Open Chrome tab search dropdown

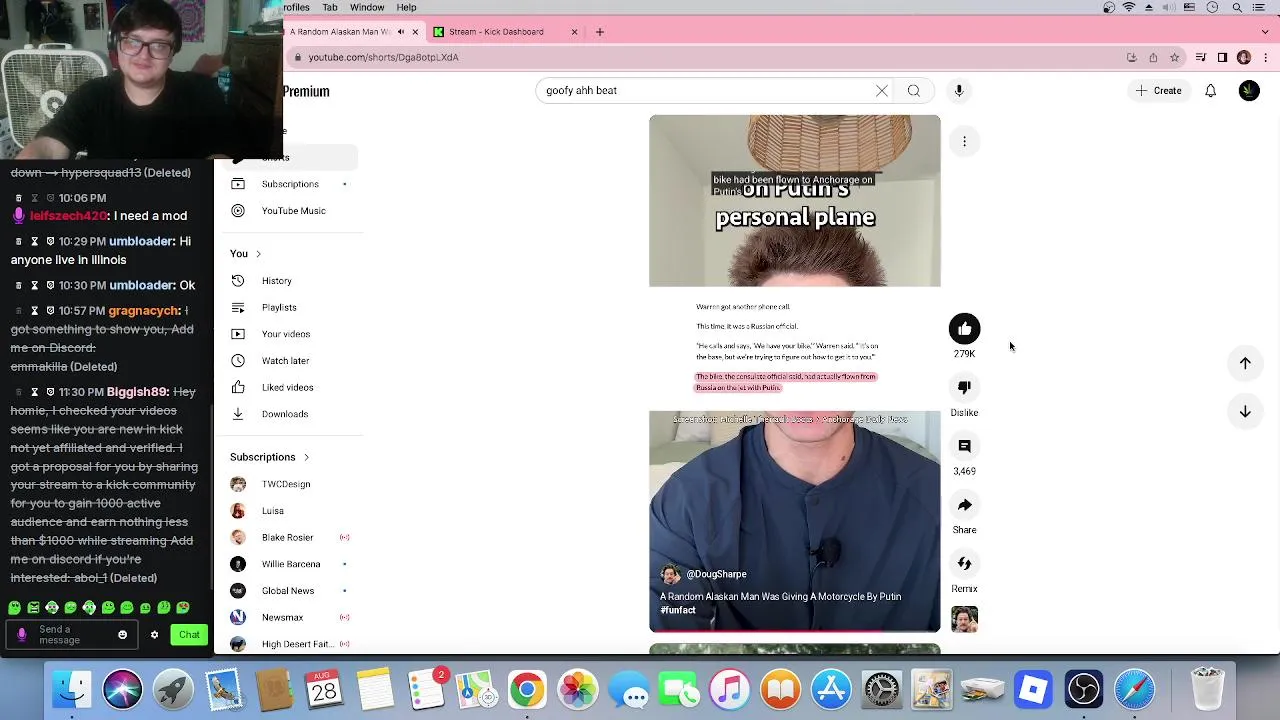point(1265,32)
